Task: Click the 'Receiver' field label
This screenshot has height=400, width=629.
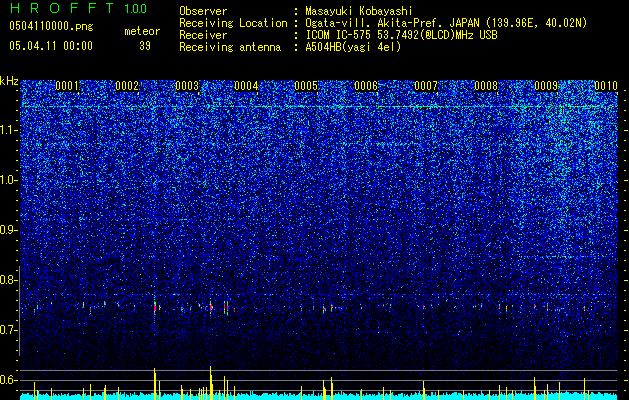Action: pos(203,35)
